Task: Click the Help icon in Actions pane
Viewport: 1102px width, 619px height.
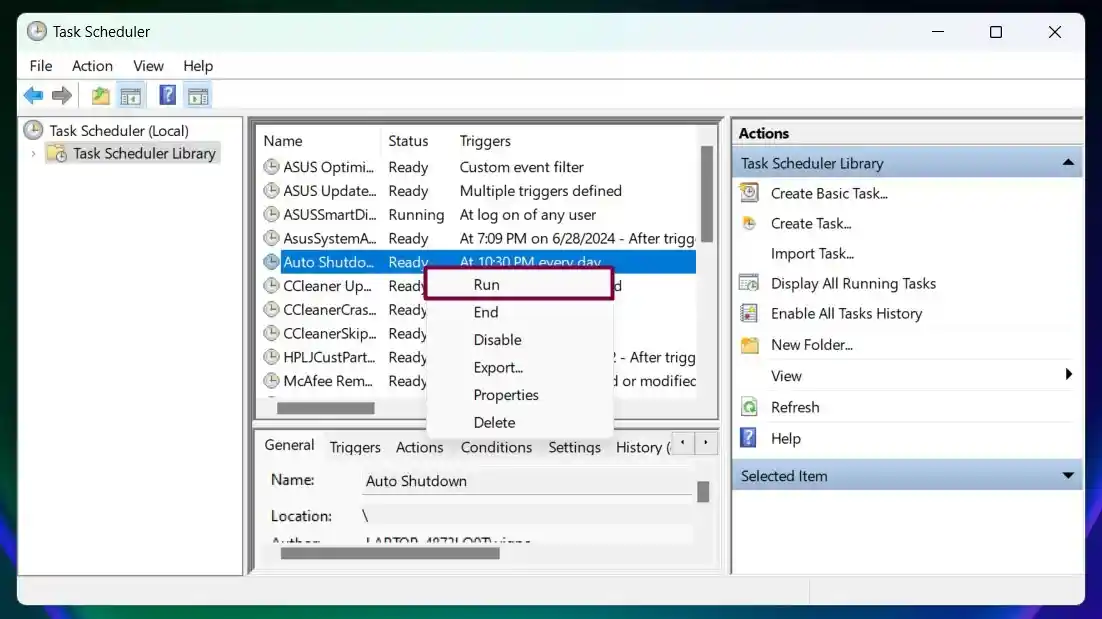Action: point(748,438)
